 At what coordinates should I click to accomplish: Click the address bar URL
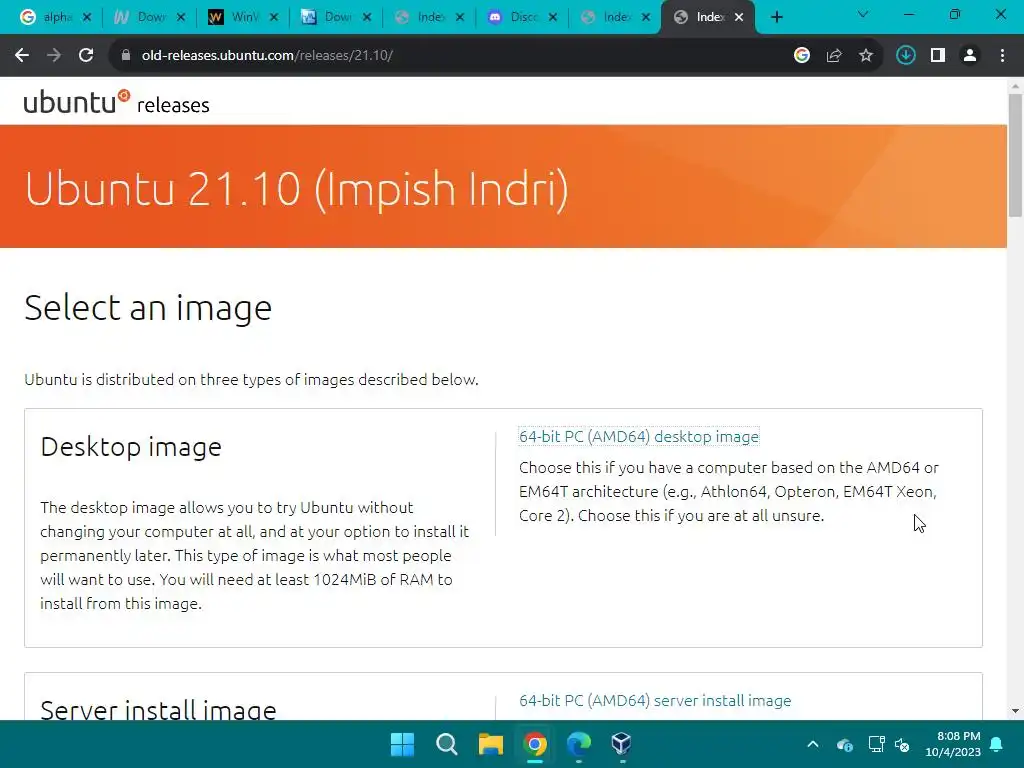click(x=267, y=56)
